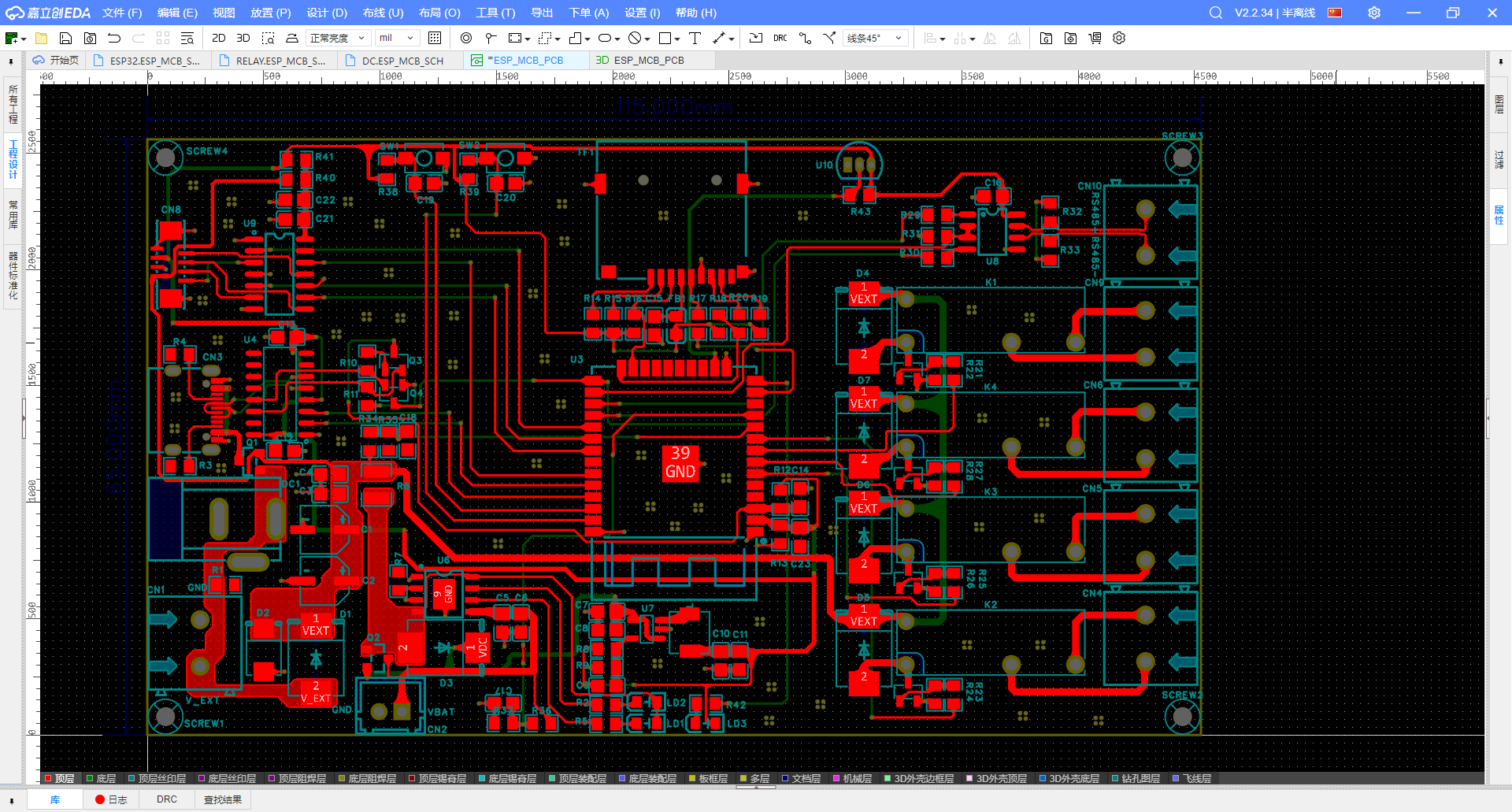Screen dimensions: 1512x812
Task: Toggle 底层丝印层 bottom silkscreen layer
Action: (x=227, y=778)
